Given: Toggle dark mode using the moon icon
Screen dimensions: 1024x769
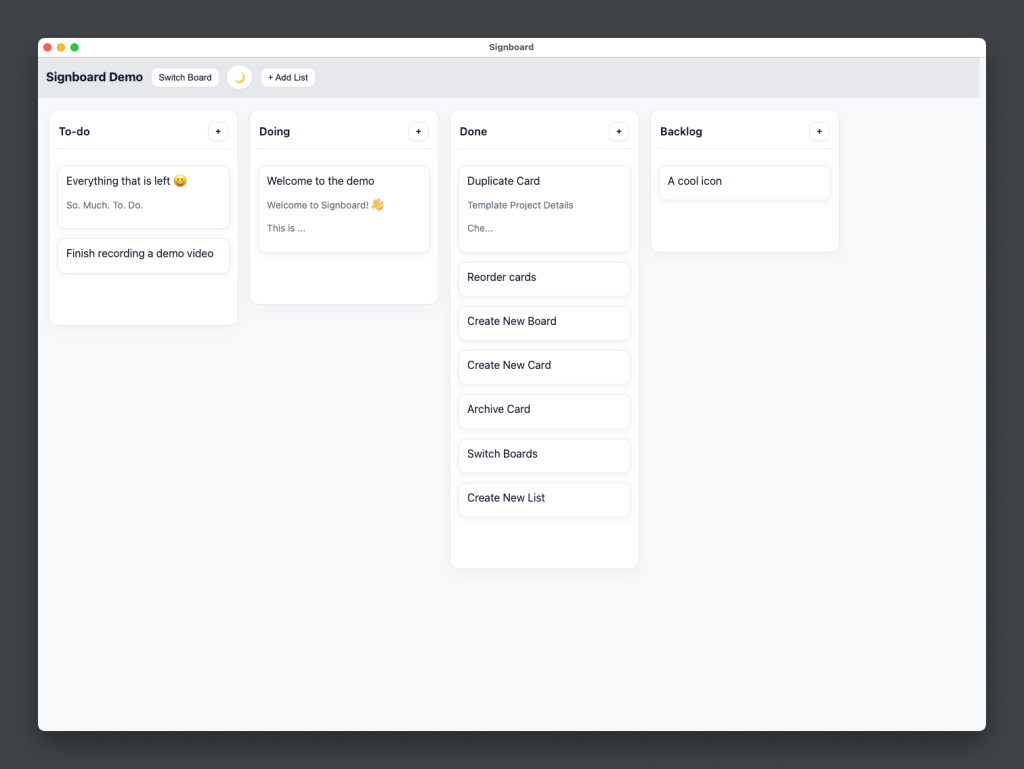Looking at the screenshot, I should 239,77.
